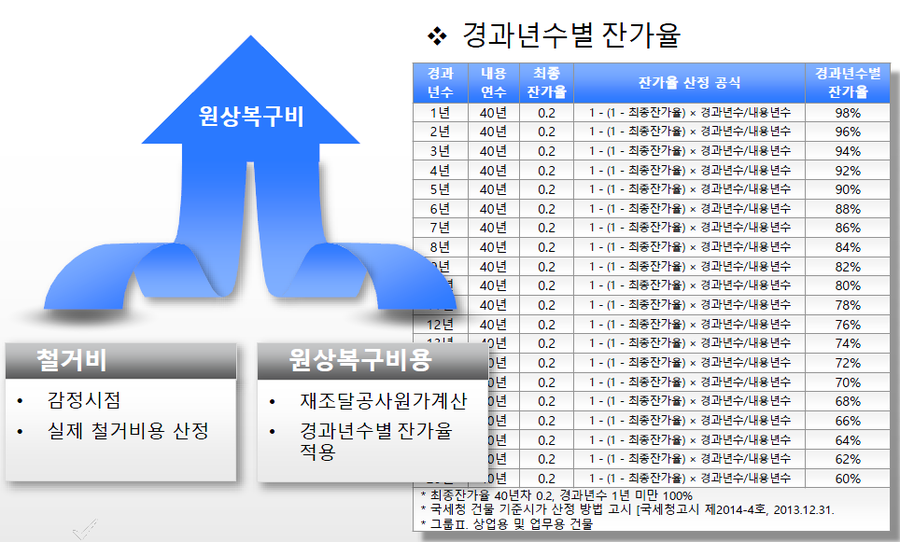Screen dimensions: 900x542
Task: Select the 1년 cell
Action: pos(441,113)
